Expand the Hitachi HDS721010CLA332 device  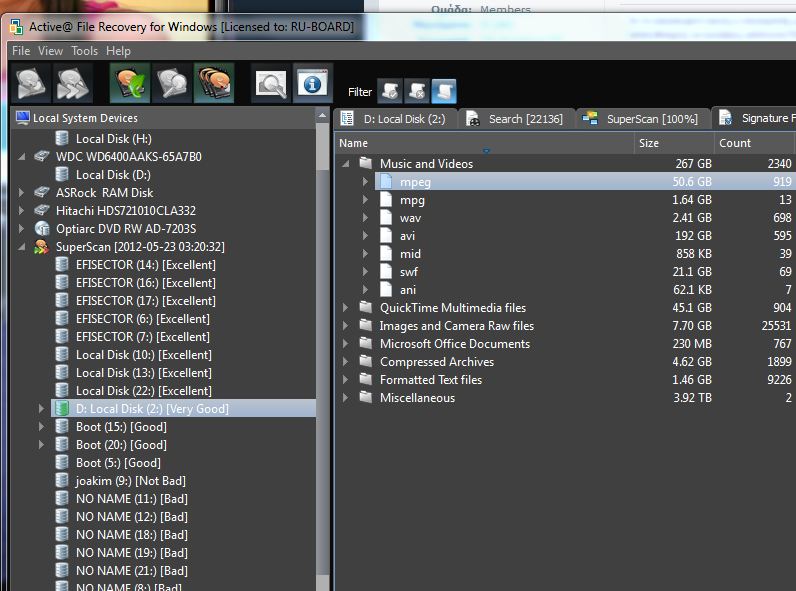pos(21,211)
